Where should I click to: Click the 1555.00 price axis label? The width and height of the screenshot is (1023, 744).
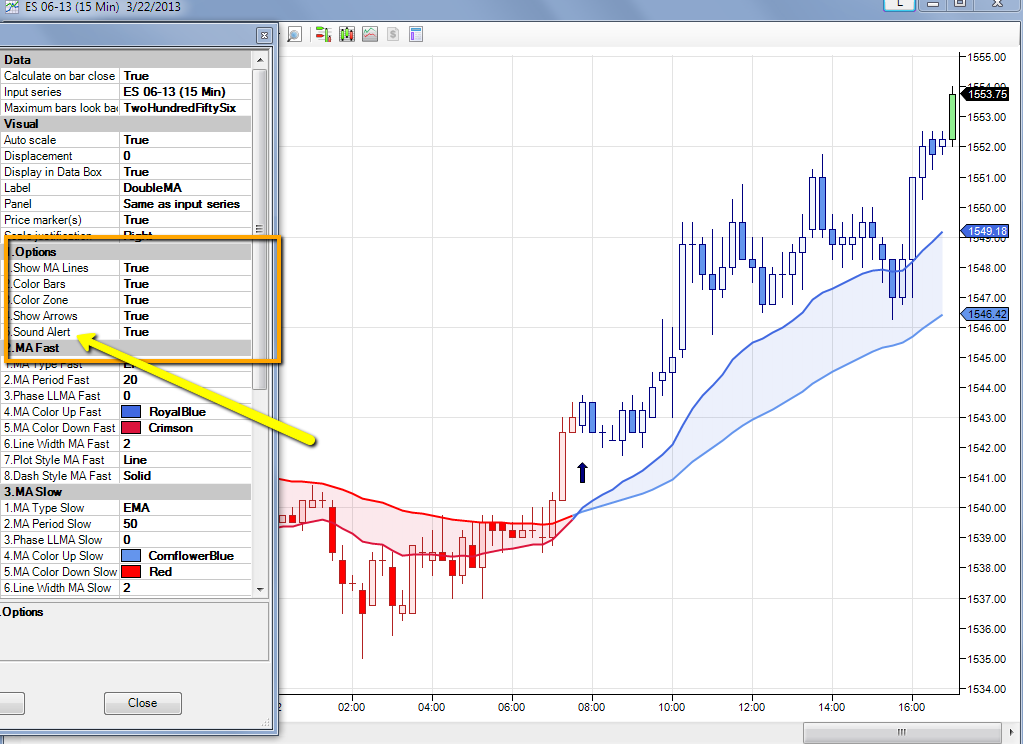click(x=986, y=57)
